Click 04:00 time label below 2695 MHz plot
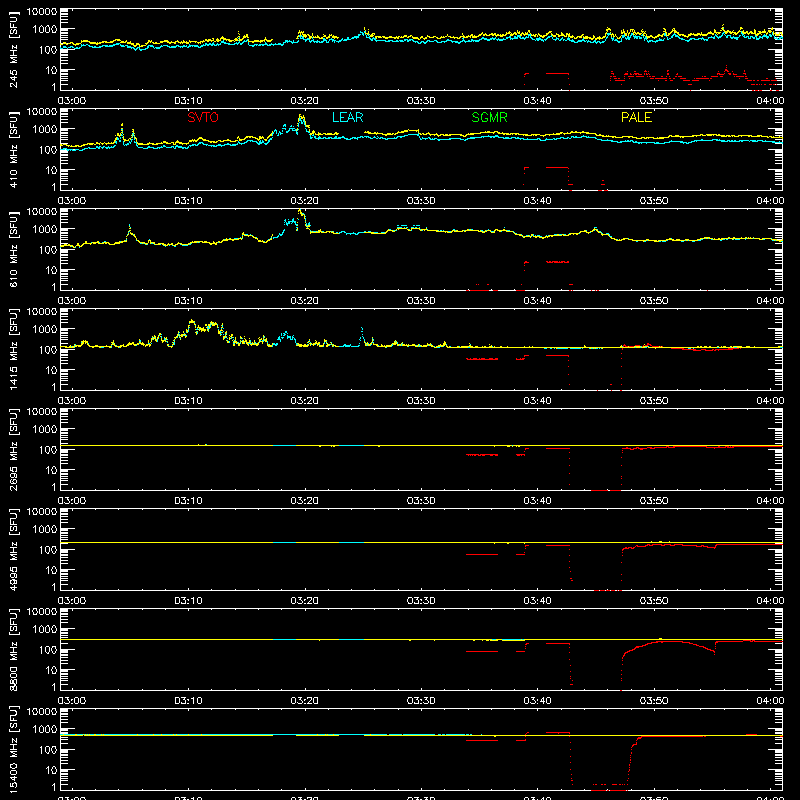Screen dimensions: 800x800 (x=770, y=501)
